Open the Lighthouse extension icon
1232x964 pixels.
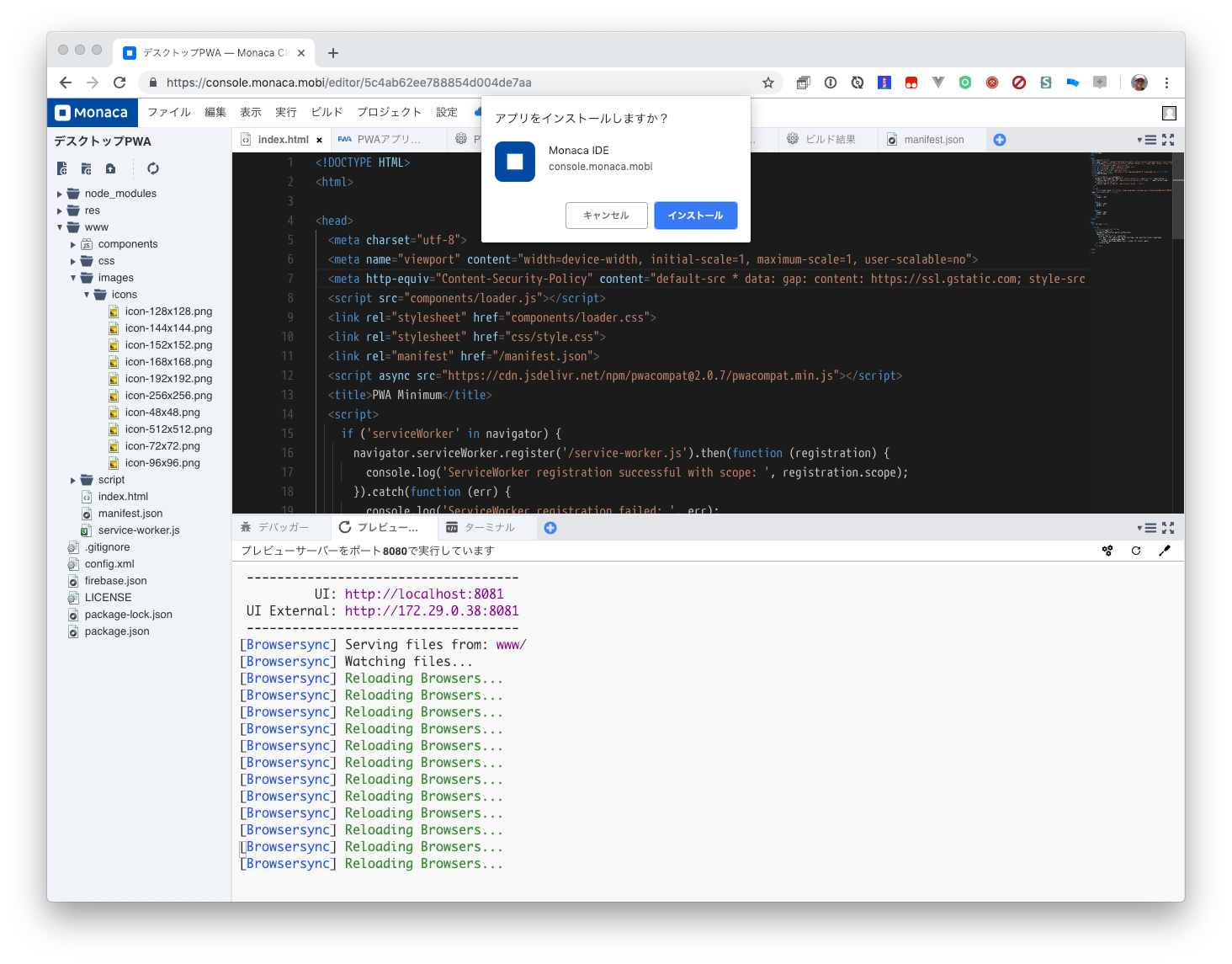884,83
